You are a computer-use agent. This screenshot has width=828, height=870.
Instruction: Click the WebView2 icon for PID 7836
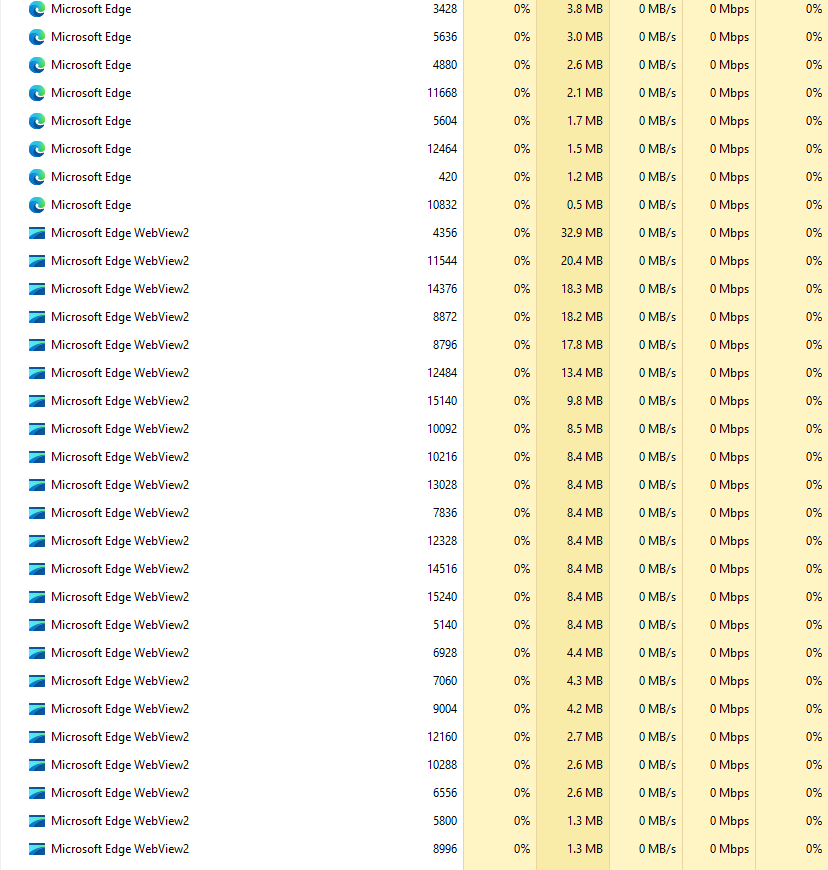click(37, 513)
